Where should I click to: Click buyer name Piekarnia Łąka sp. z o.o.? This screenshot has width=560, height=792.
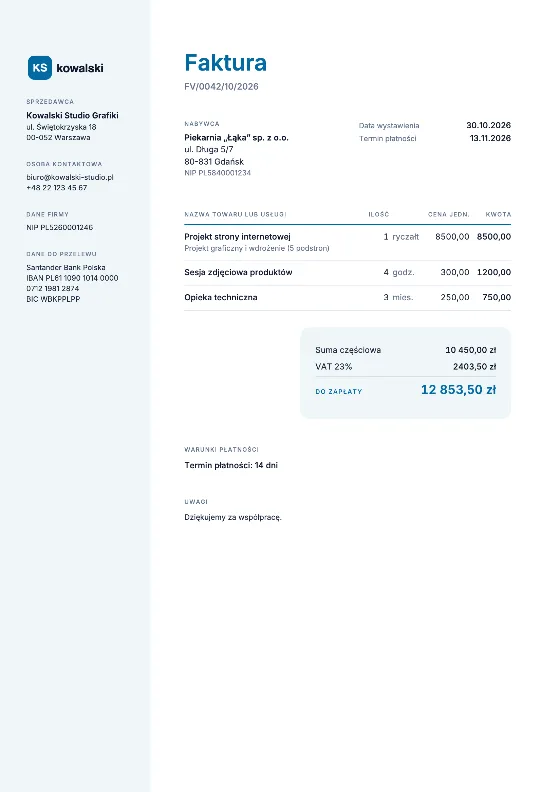click(236, 137)
